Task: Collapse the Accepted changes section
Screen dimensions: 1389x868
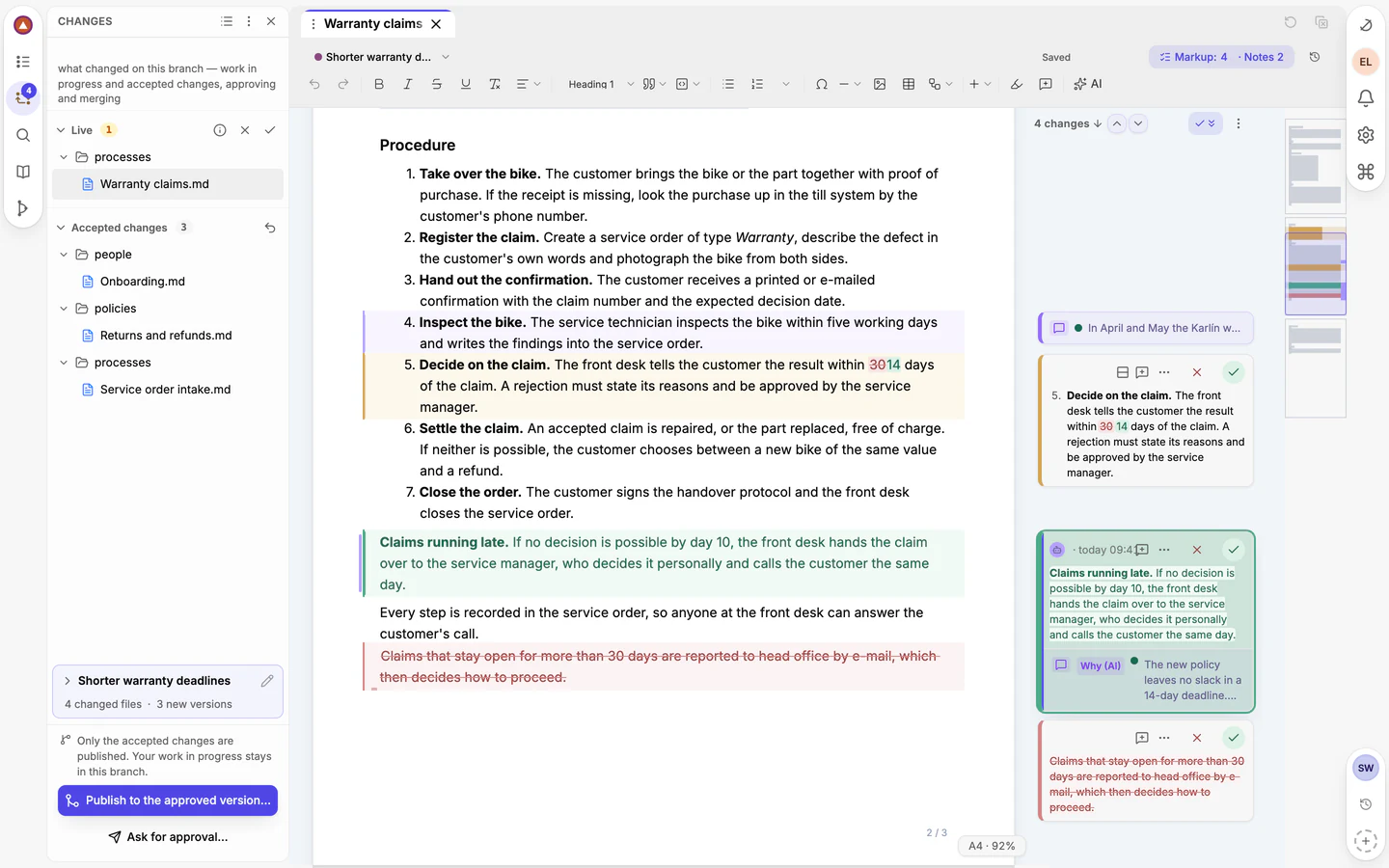Action: pyautogui.click(x=61, y=228)
